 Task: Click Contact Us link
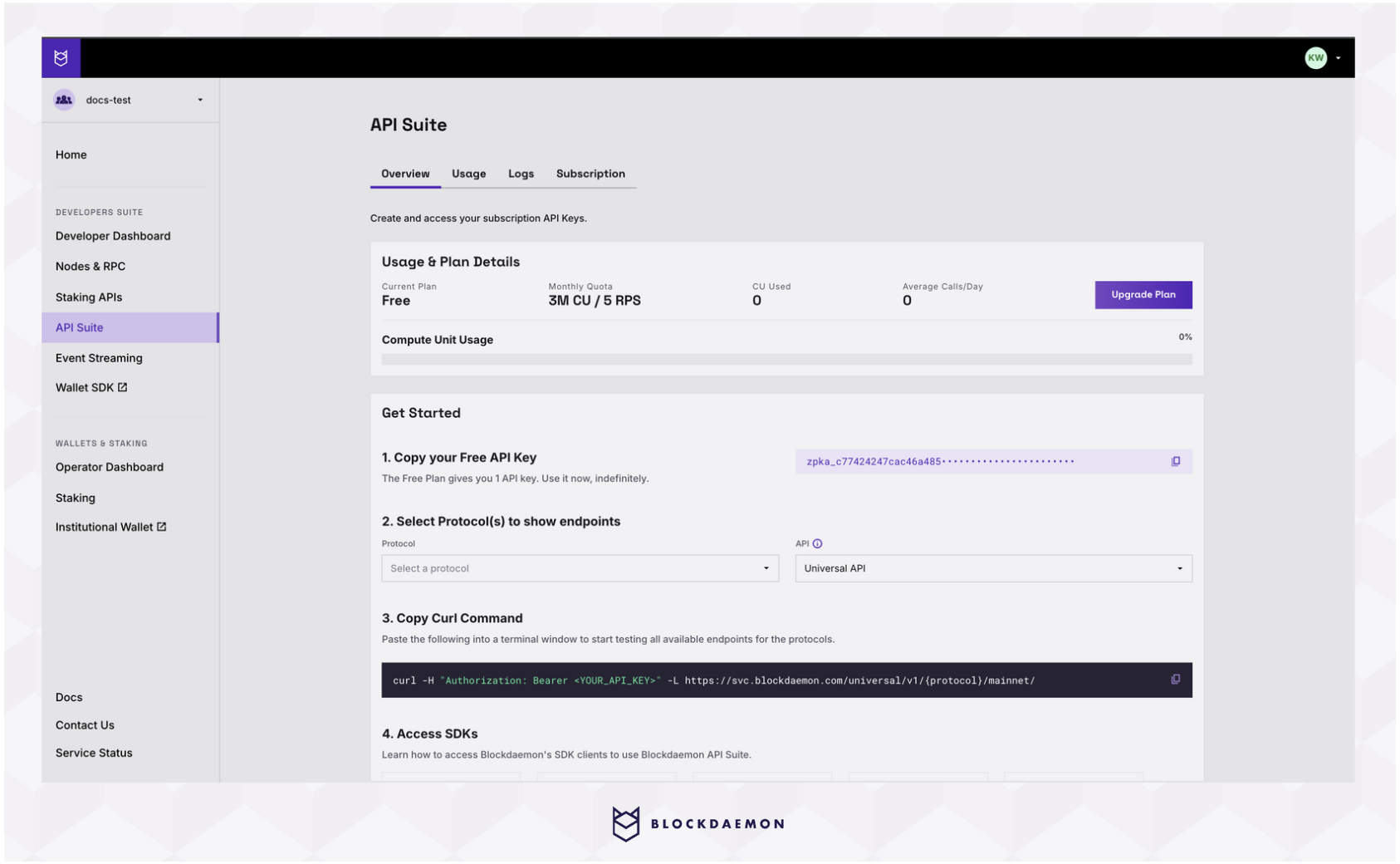pyautogui.click(x=85, y=725)
